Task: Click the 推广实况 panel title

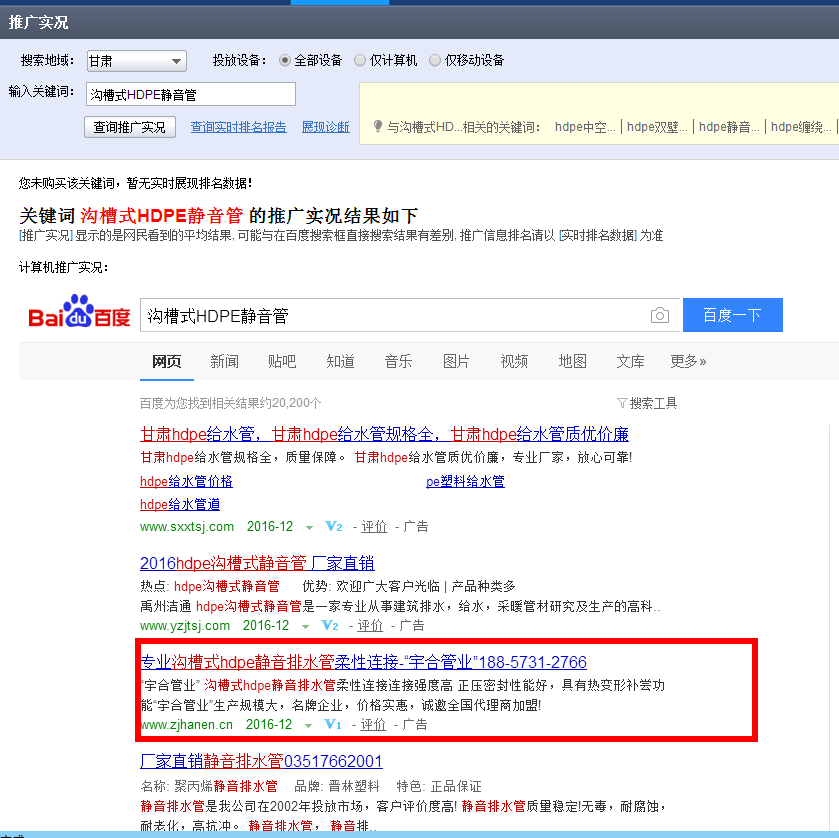Action: point(38,22)
